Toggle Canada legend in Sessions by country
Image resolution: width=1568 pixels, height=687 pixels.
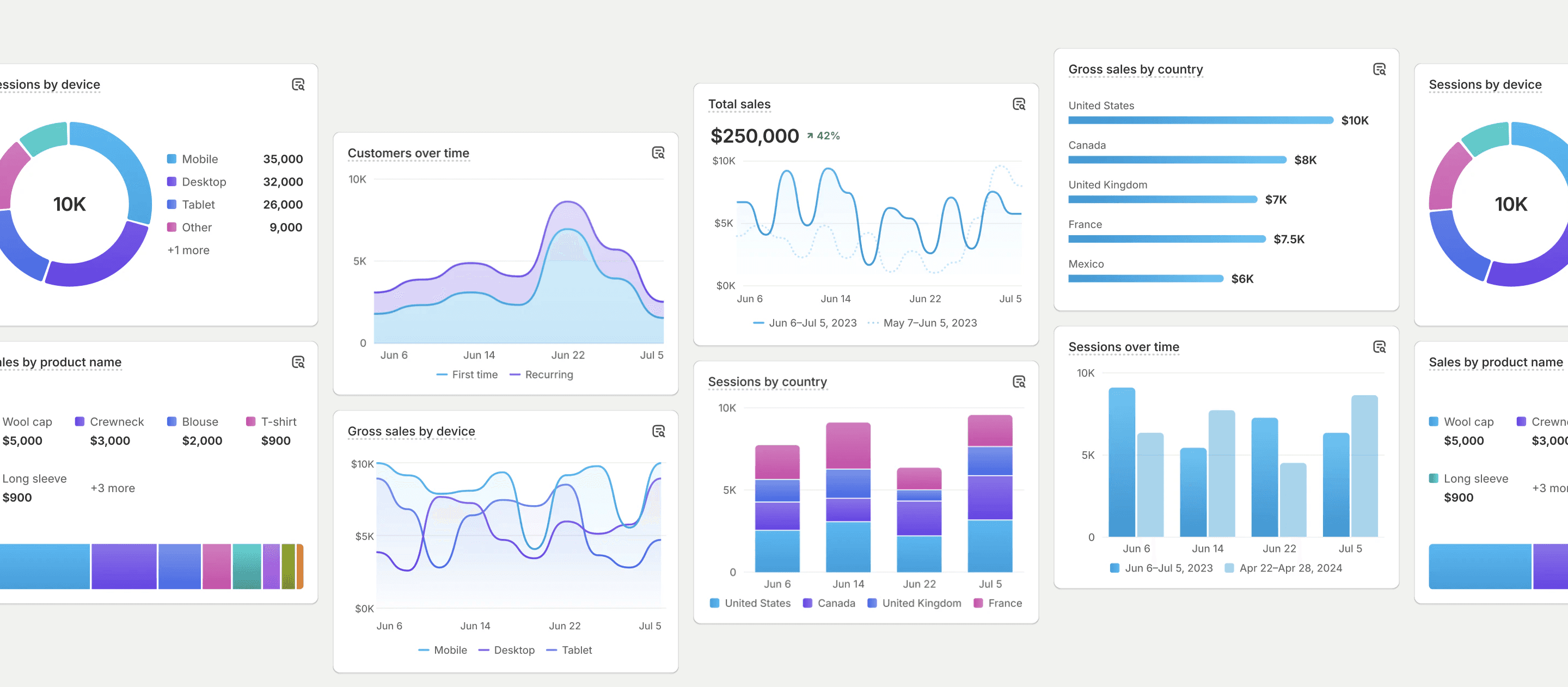tap(829, 603)
